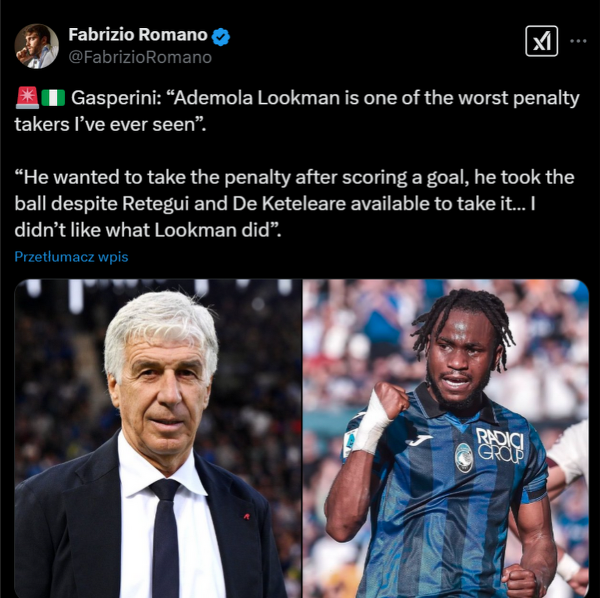Click the second quote paragraph mentioning Retegui
The width and height of the screenshot is (600, 598).
tap(295, 204)
